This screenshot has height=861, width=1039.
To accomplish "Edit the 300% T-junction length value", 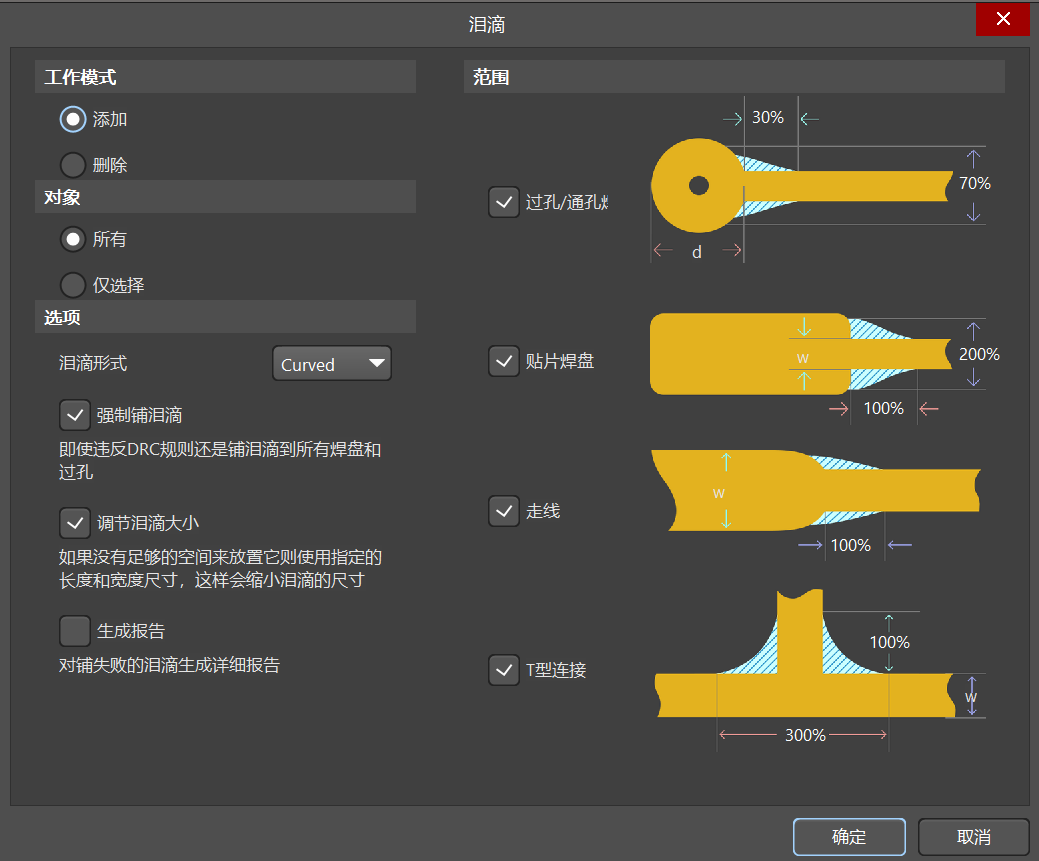I will (x=805, y=735).
